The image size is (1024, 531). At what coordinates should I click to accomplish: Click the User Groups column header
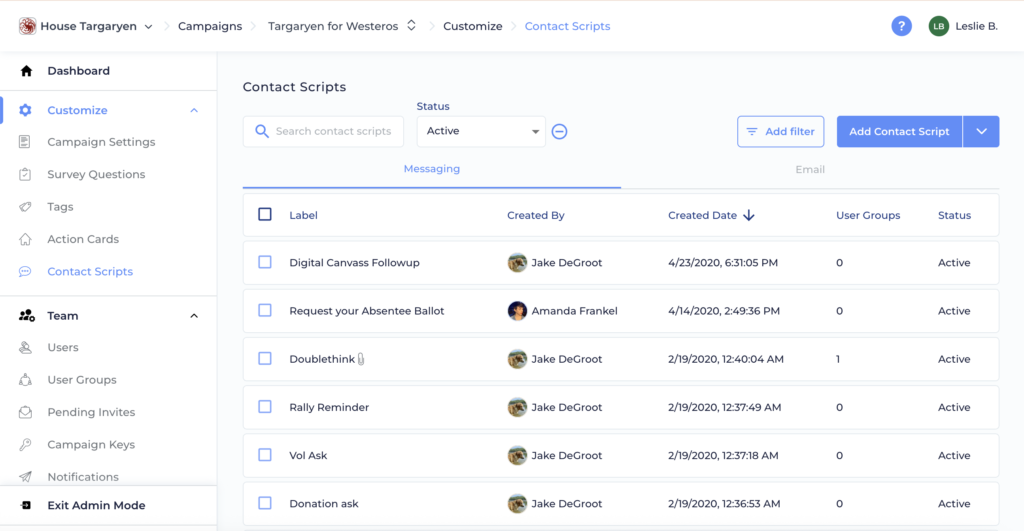click(868, 215)
